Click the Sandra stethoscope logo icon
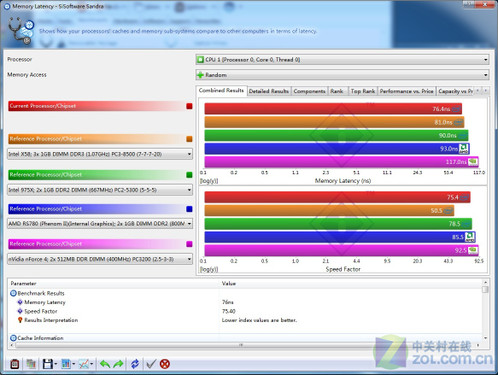The height and width of the screenshot is (375, 498). coord(21,31)
